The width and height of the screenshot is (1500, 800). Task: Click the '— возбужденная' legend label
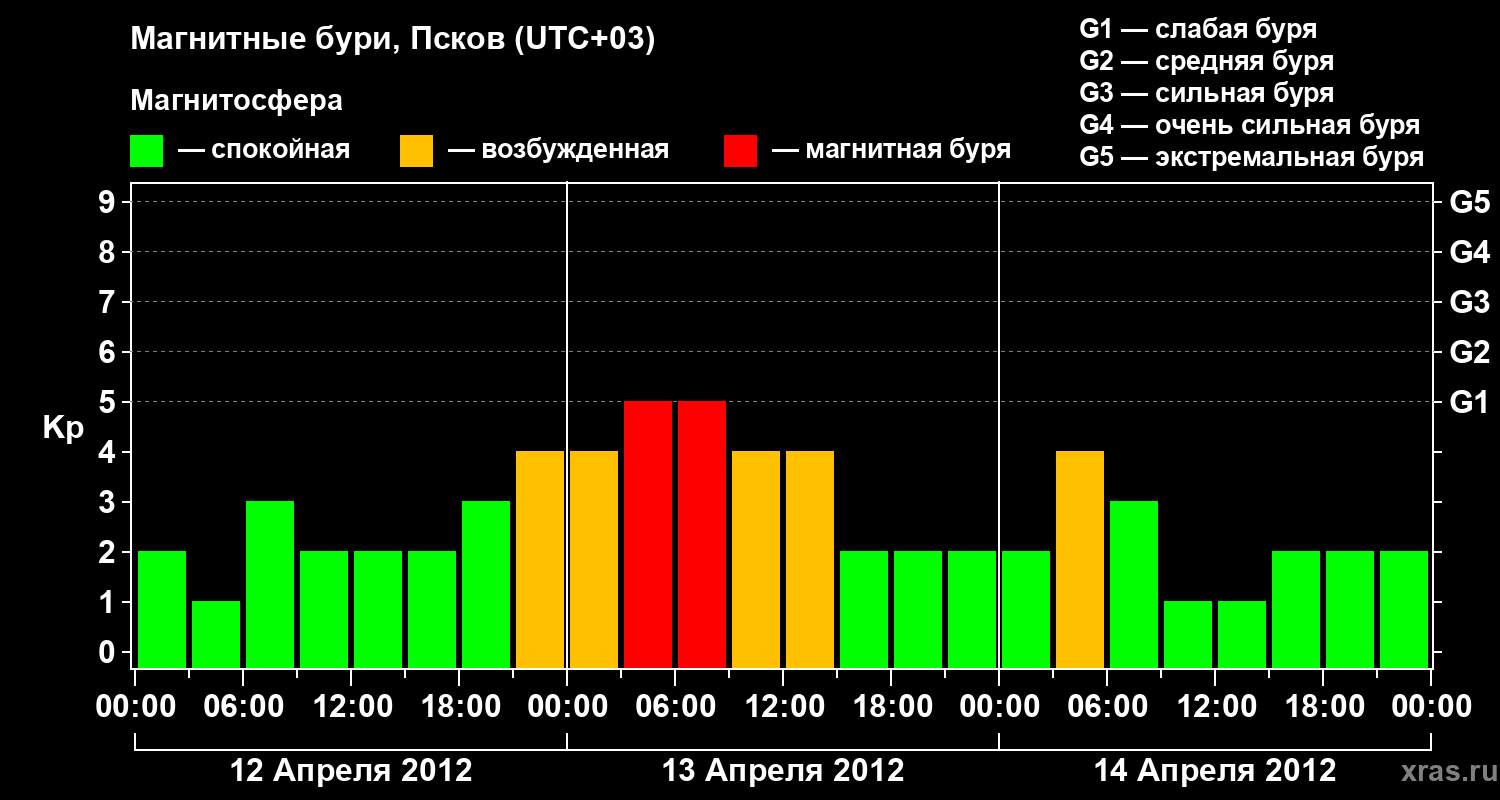558,151
